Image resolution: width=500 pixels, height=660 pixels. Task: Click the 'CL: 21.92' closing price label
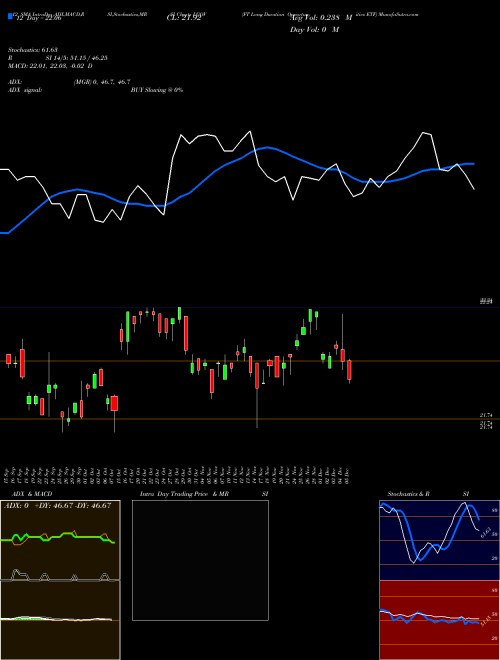click(184, 18)
